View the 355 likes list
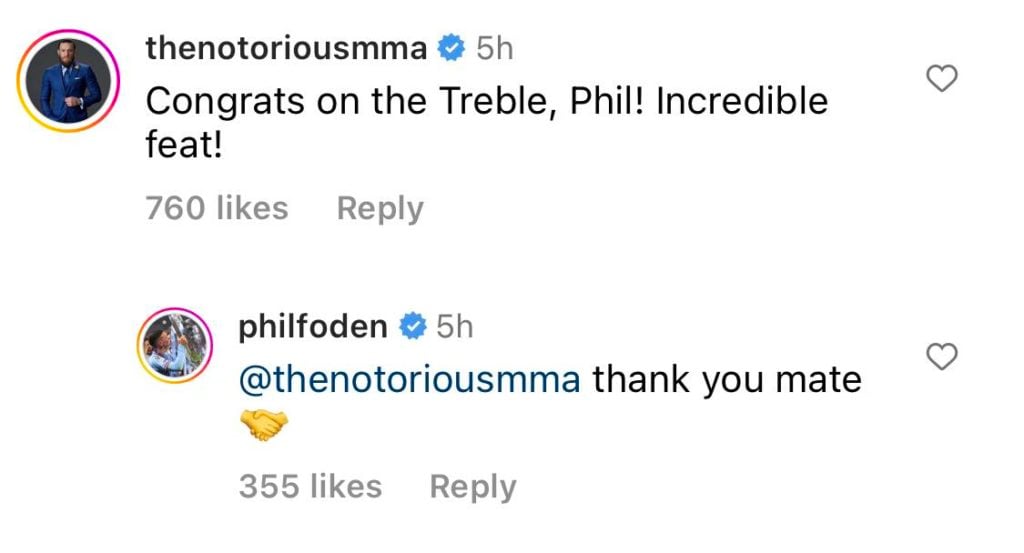This screenshot has width=1024, height=553. pos(310,486)
